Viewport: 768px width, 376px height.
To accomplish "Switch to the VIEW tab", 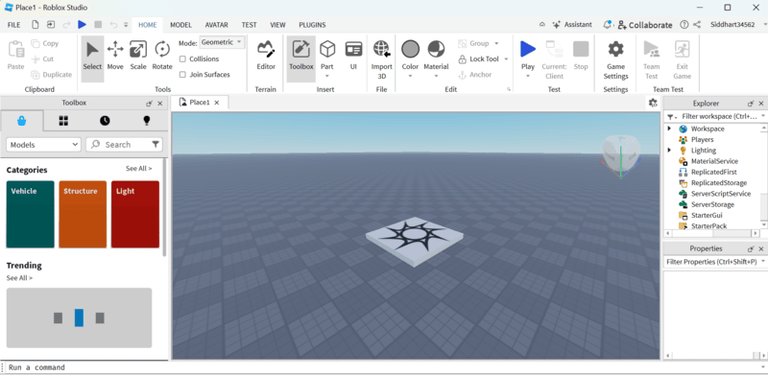I will tap(278, 24).
